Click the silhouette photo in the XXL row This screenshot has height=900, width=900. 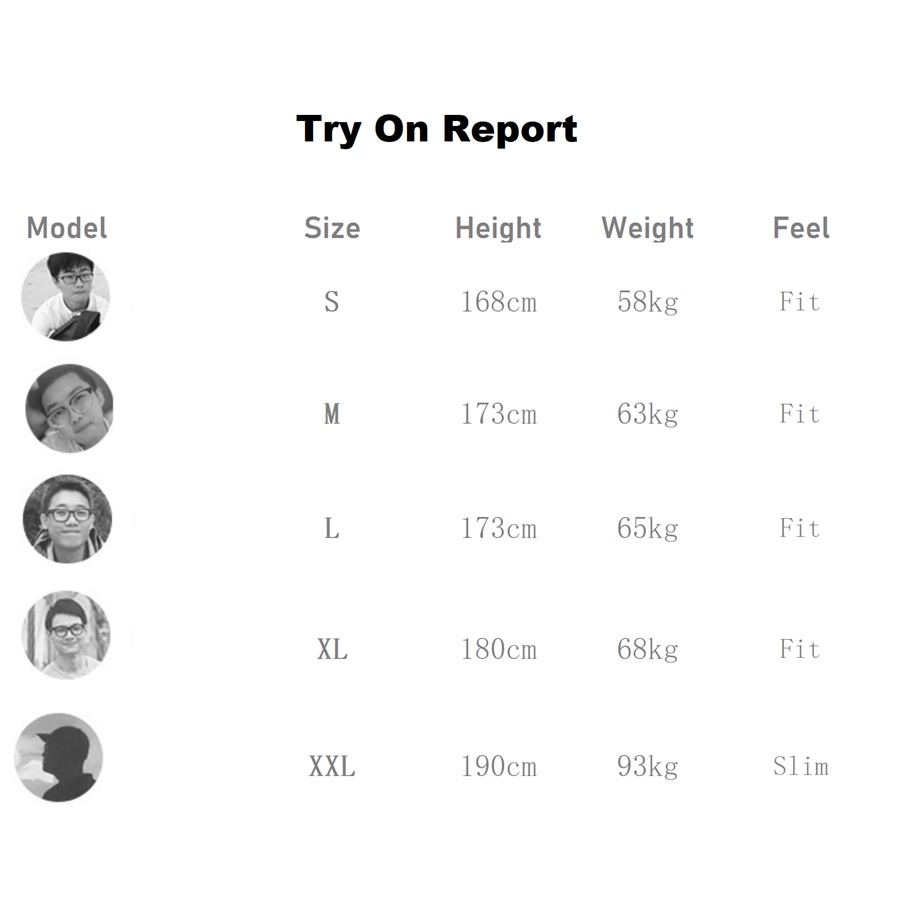coord(59,757)
